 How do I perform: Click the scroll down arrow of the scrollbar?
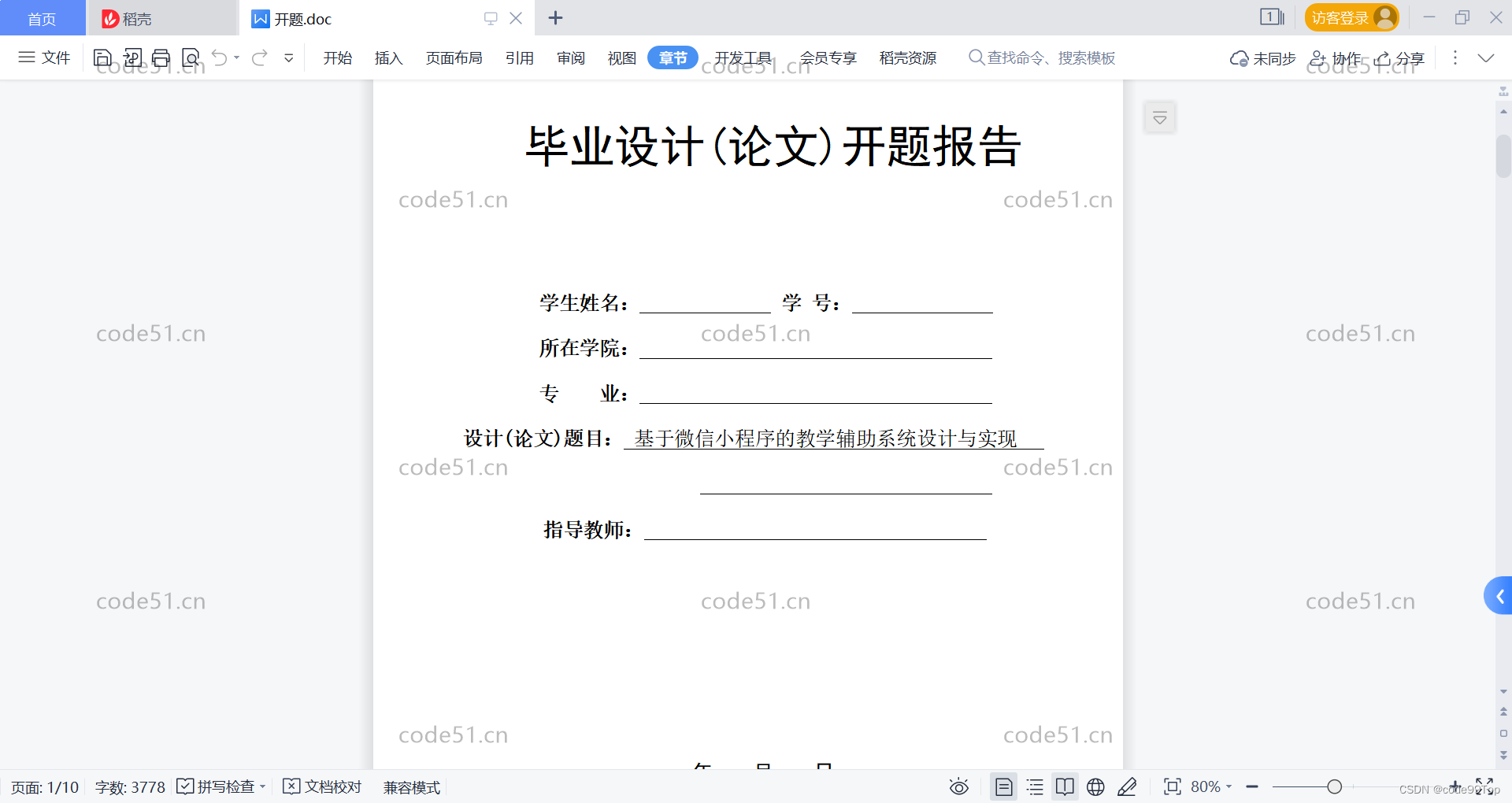click(1503, 692)
